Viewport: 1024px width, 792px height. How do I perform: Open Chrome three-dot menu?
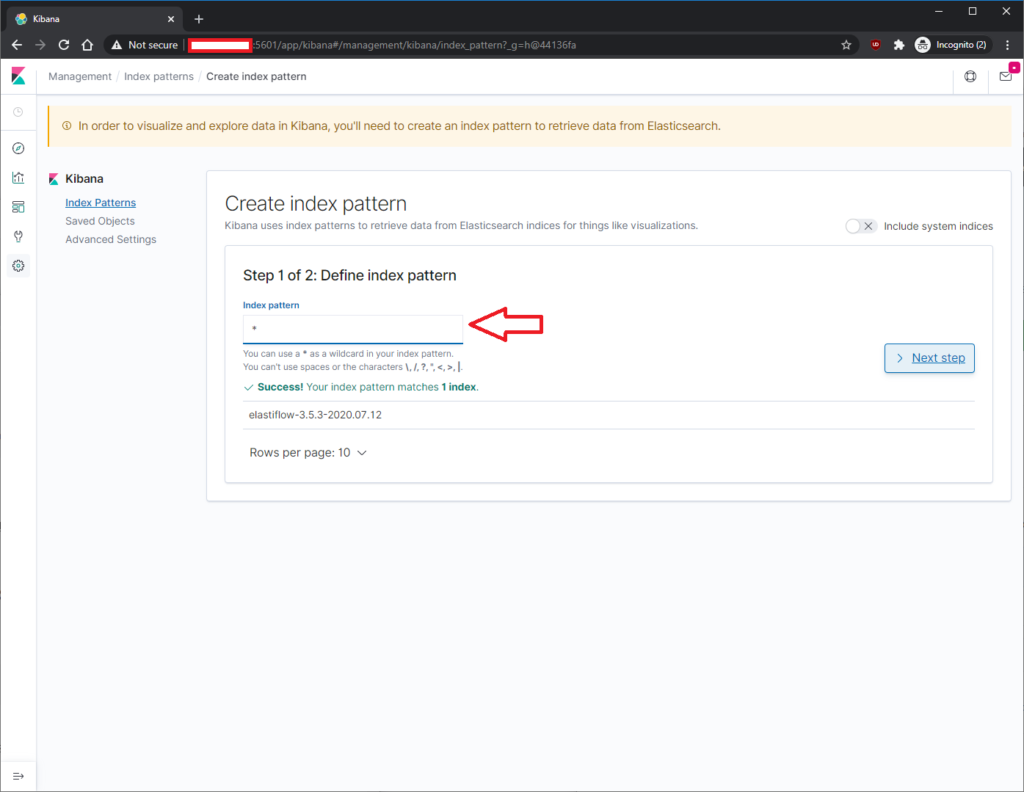1008,45
